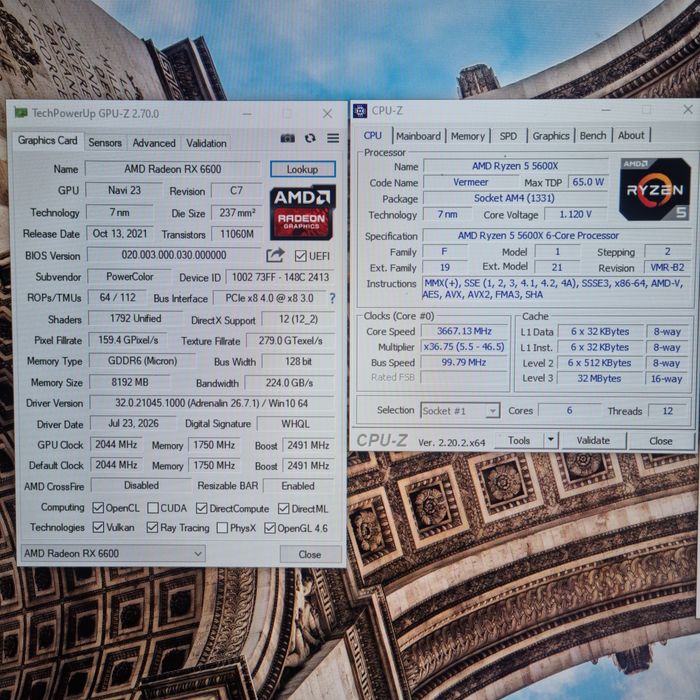Select the Graphics Card tab in GPU-Z
This screenshot has width=700, height=700.
(x=47, y=141)
